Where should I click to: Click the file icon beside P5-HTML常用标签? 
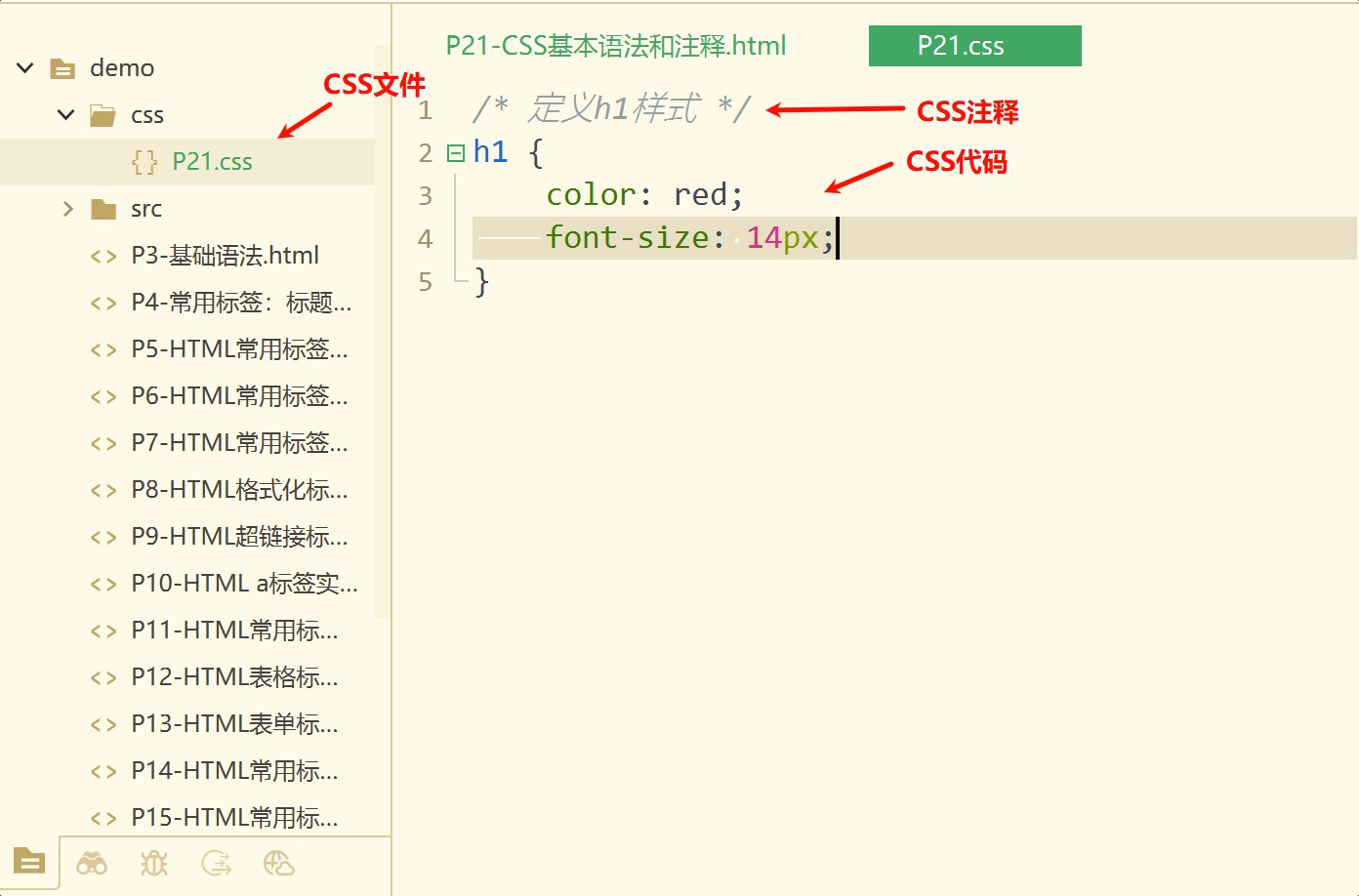(103, 349)
